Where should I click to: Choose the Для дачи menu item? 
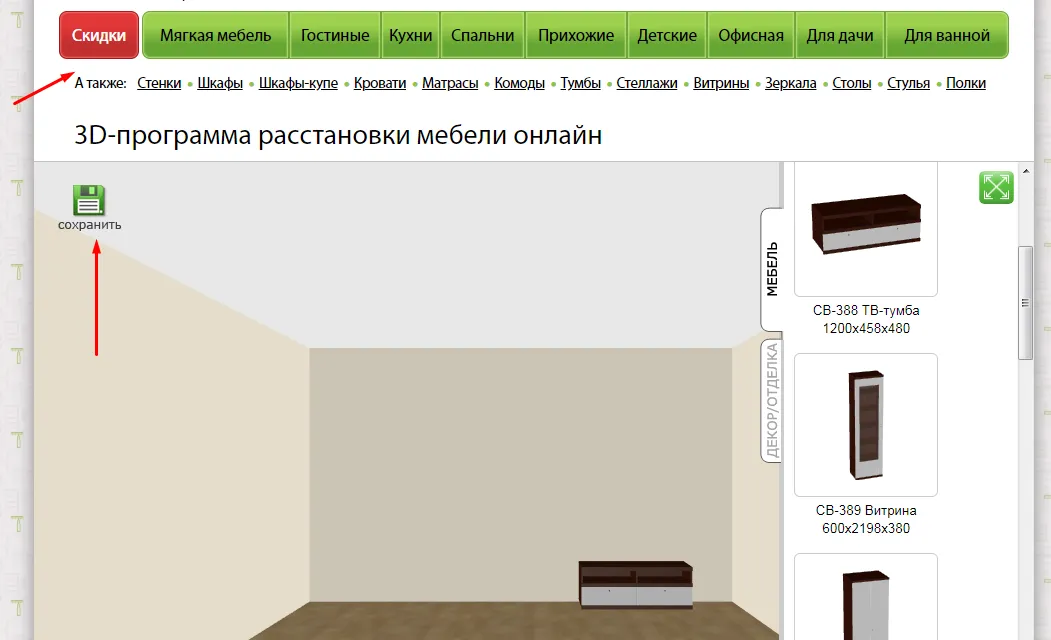pos(840,35)
